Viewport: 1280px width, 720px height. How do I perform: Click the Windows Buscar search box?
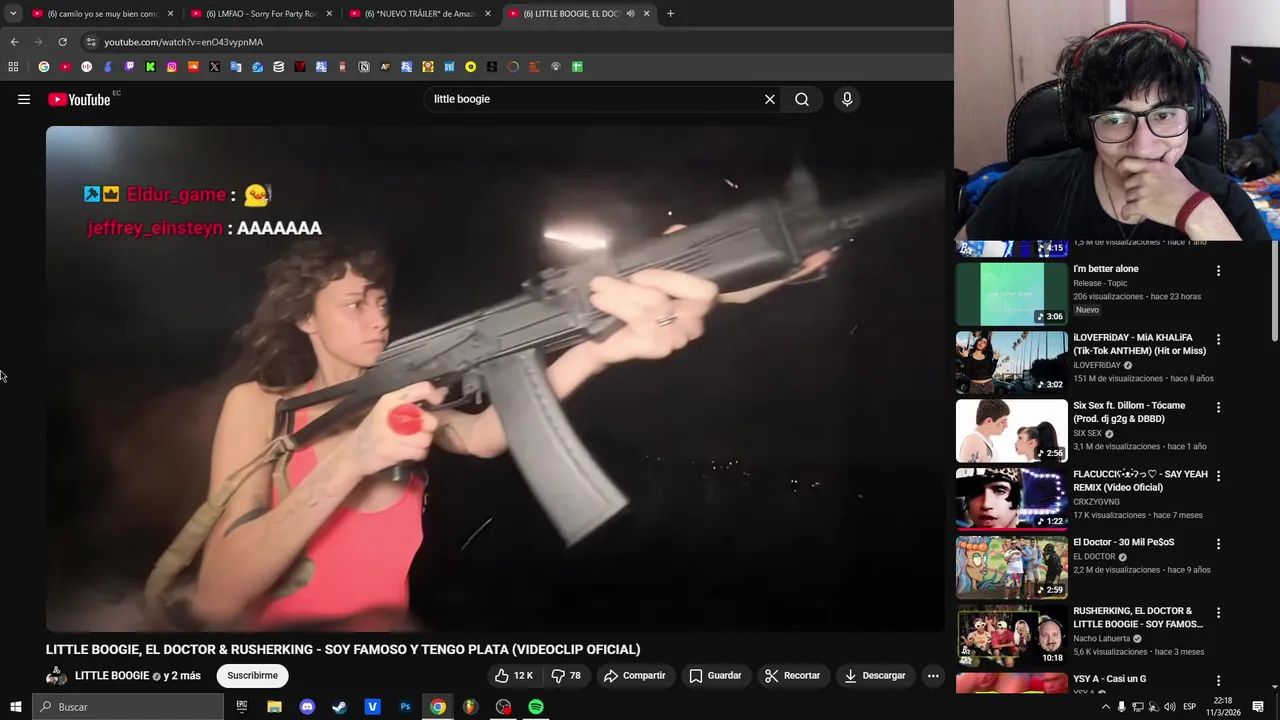click(128, 707)
